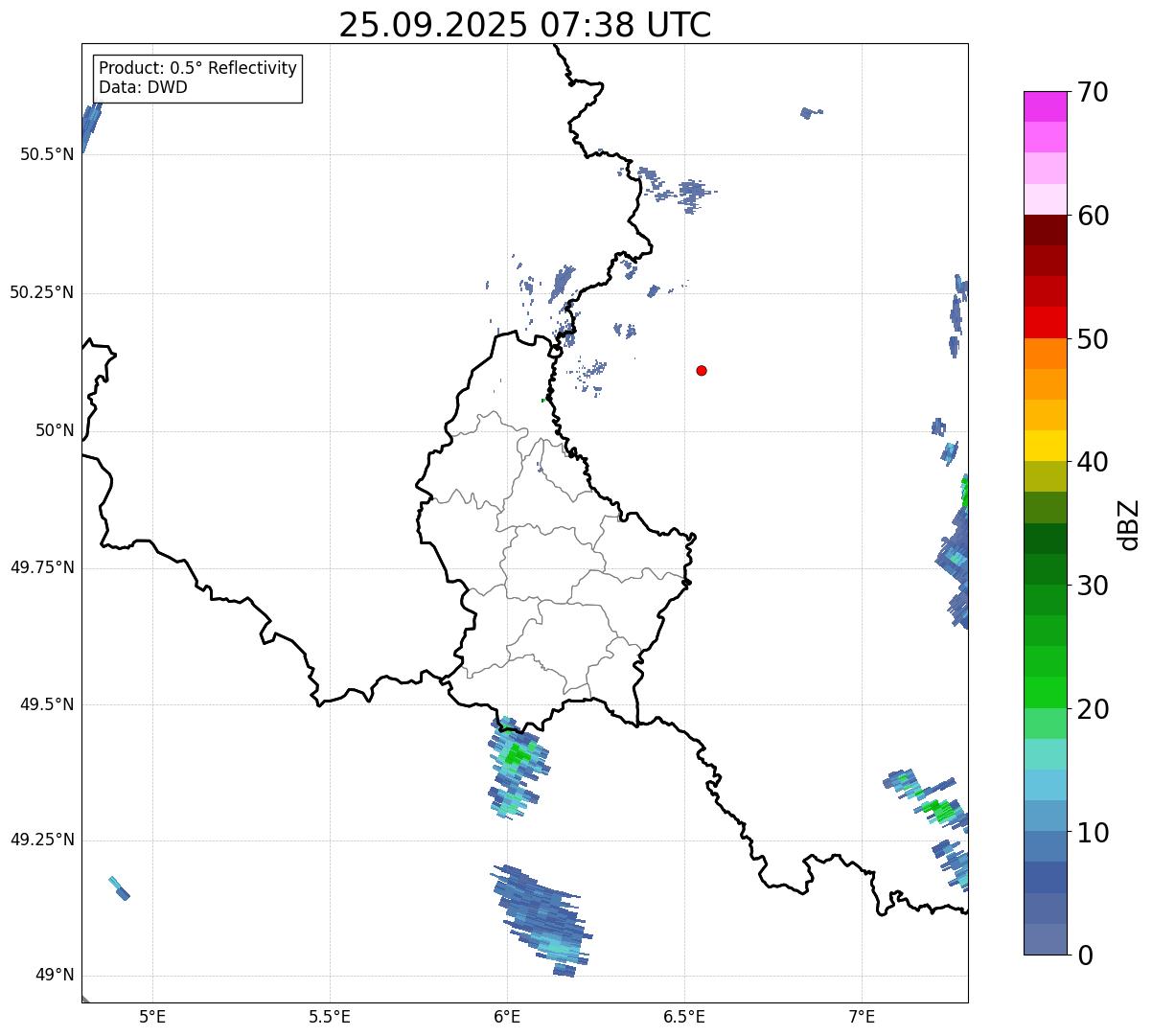Click the light pink colorbar swatch above 60
Viewport: 1152px width, 1036px height.
tap(1047, 199)
